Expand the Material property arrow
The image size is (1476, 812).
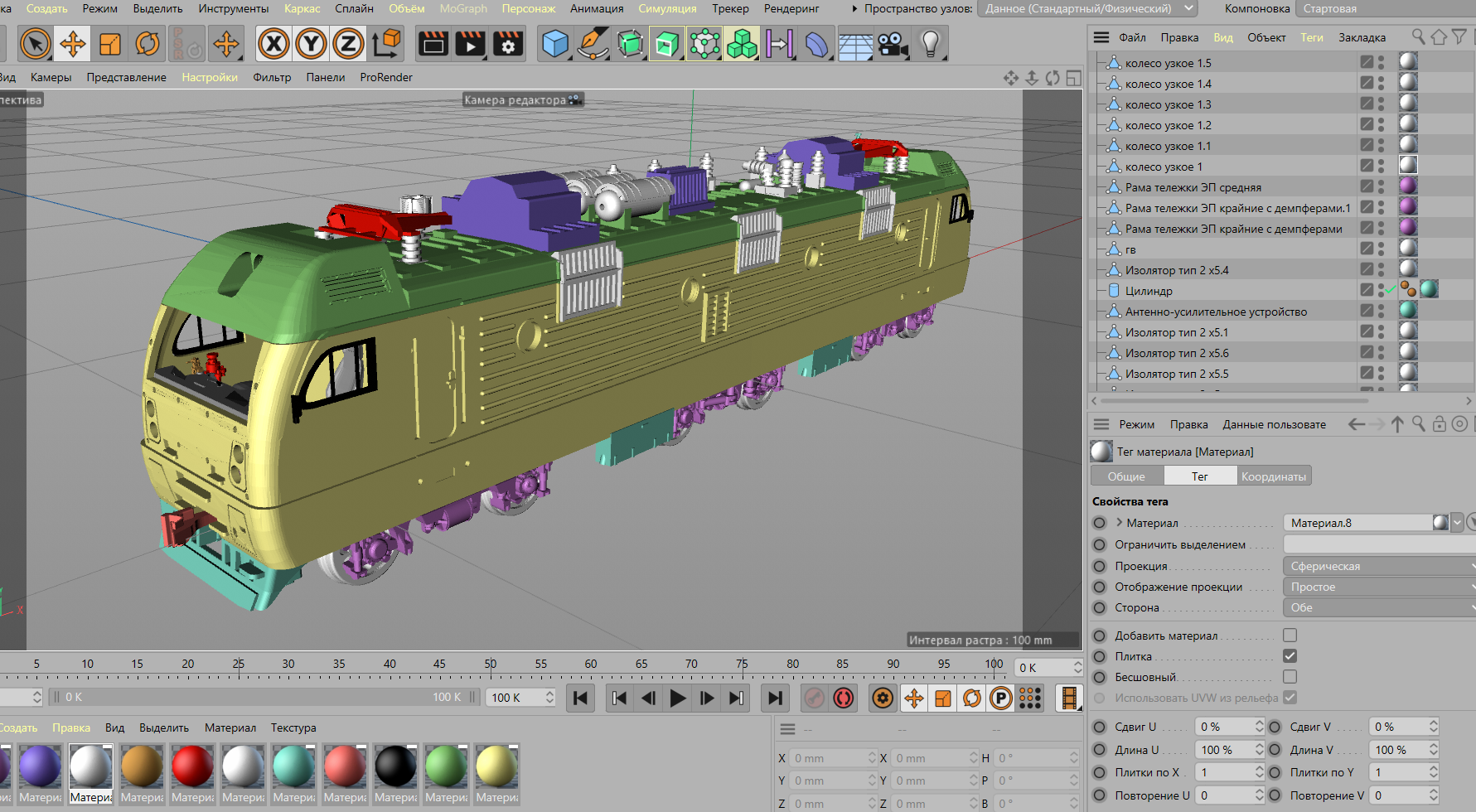[1120, 523]
